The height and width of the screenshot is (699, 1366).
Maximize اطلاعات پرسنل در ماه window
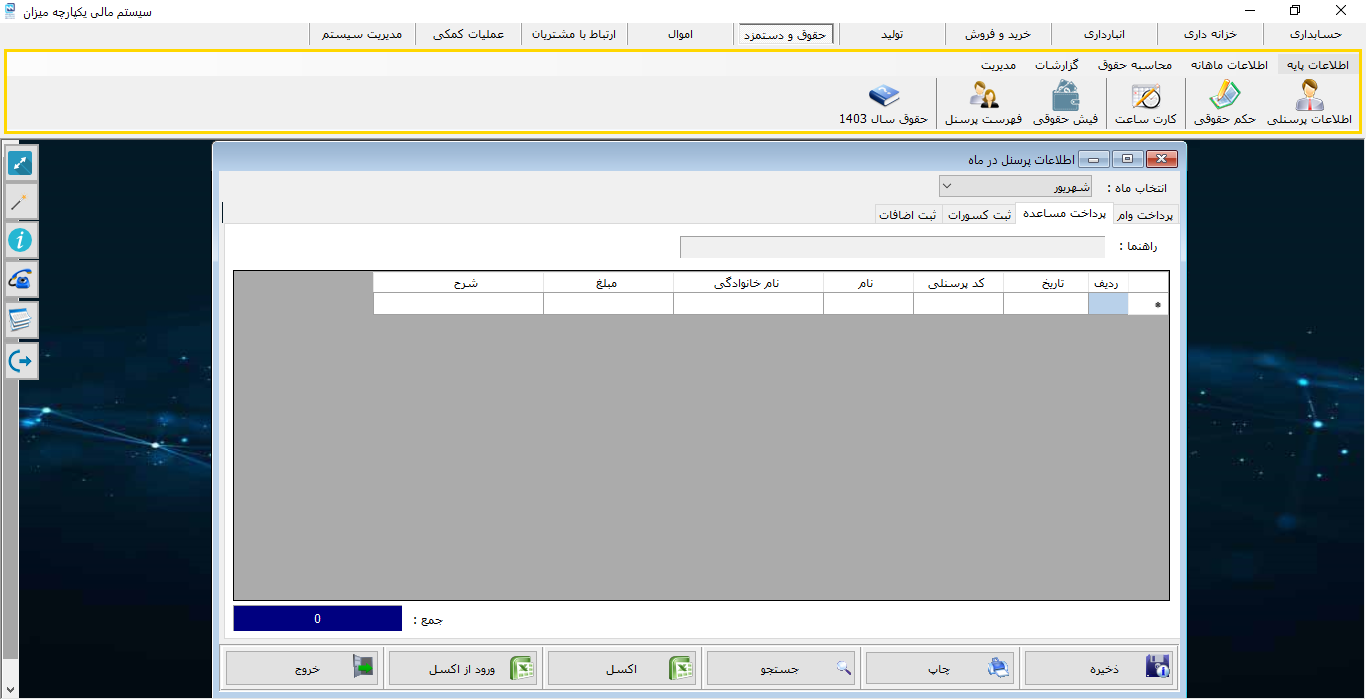(x=1128, y=159)
